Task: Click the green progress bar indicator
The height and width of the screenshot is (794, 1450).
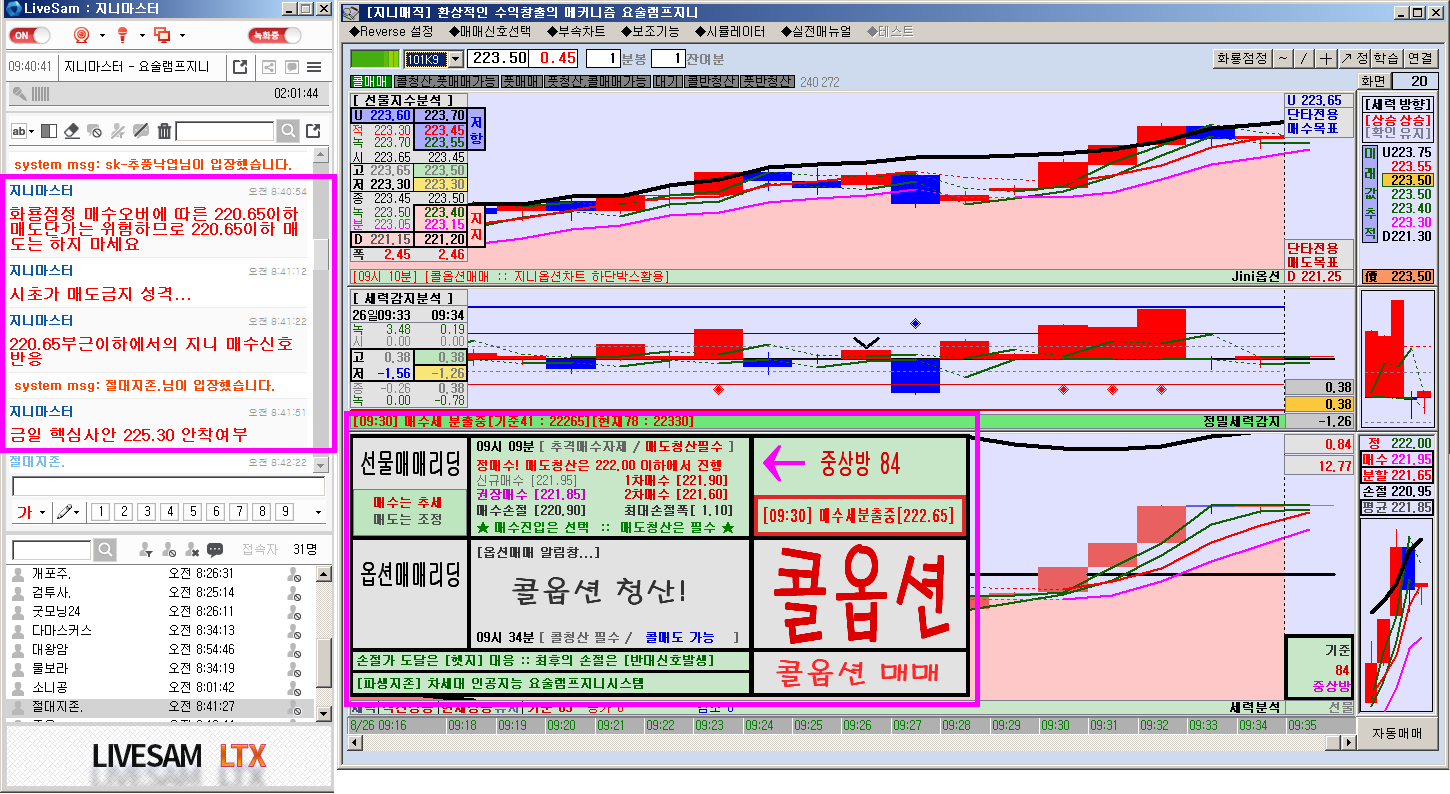Action: [375, 59]
